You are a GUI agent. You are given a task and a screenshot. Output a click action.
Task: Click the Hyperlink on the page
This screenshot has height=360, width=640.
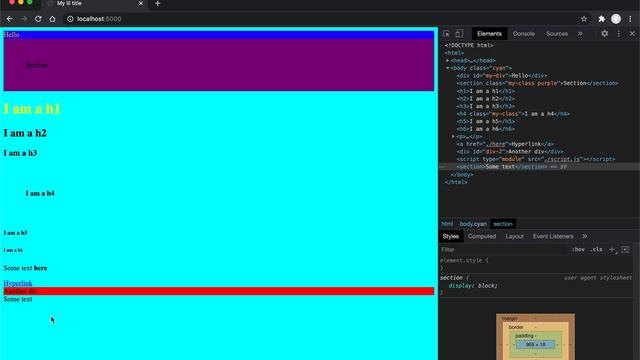pyautogui.click(x=18, y=283)
